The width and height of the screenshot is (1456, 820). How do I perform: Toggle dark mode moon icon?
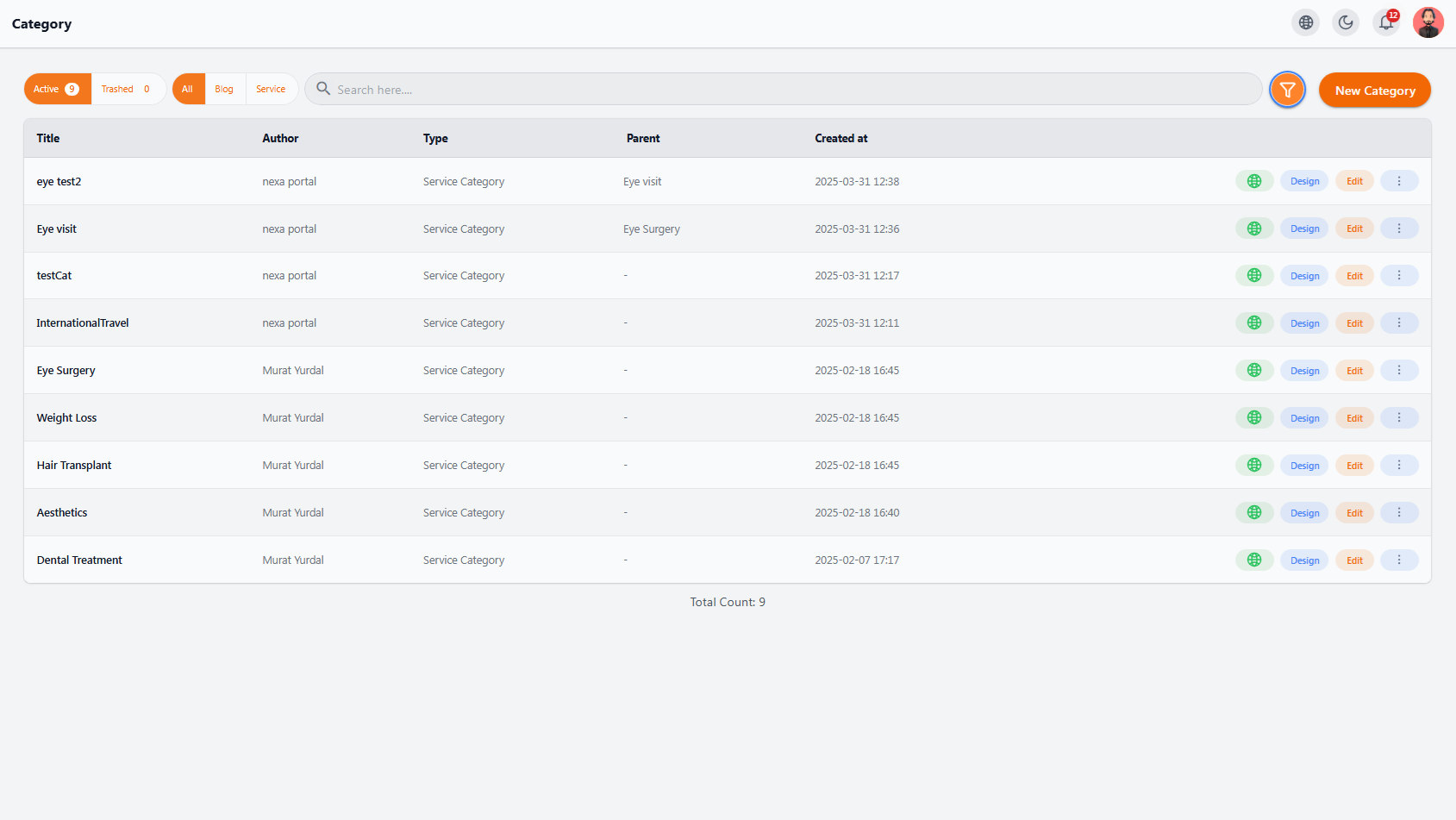(x=1346, y=23)
